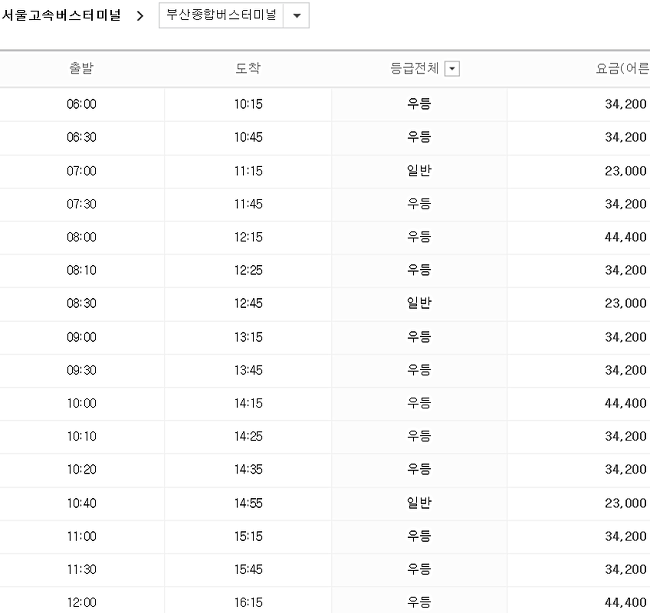Click the 13:15 arrival time
This screenshot has height=613, width=650.
(248, 337)
